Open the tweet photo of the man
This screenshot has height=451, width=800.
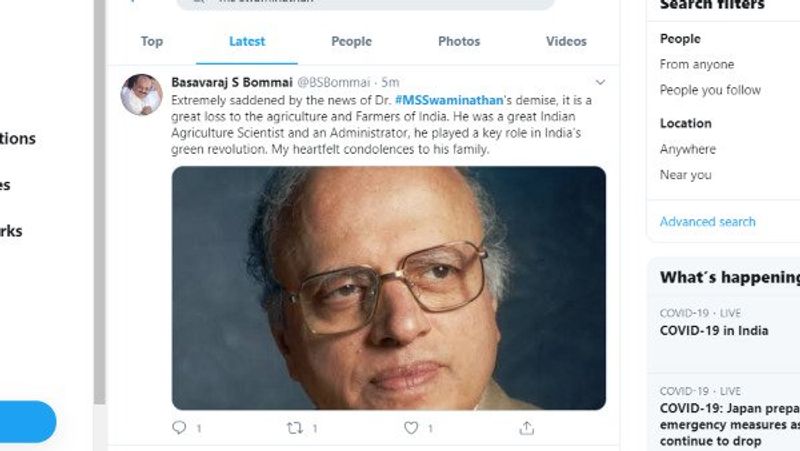click(x=389, y=288)
